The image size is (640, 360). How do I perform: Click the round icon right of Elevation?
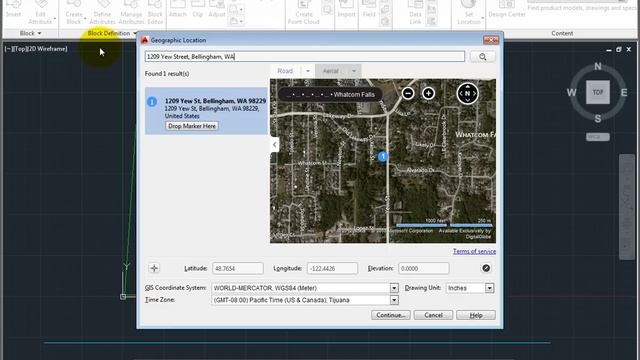coord(486,268)
